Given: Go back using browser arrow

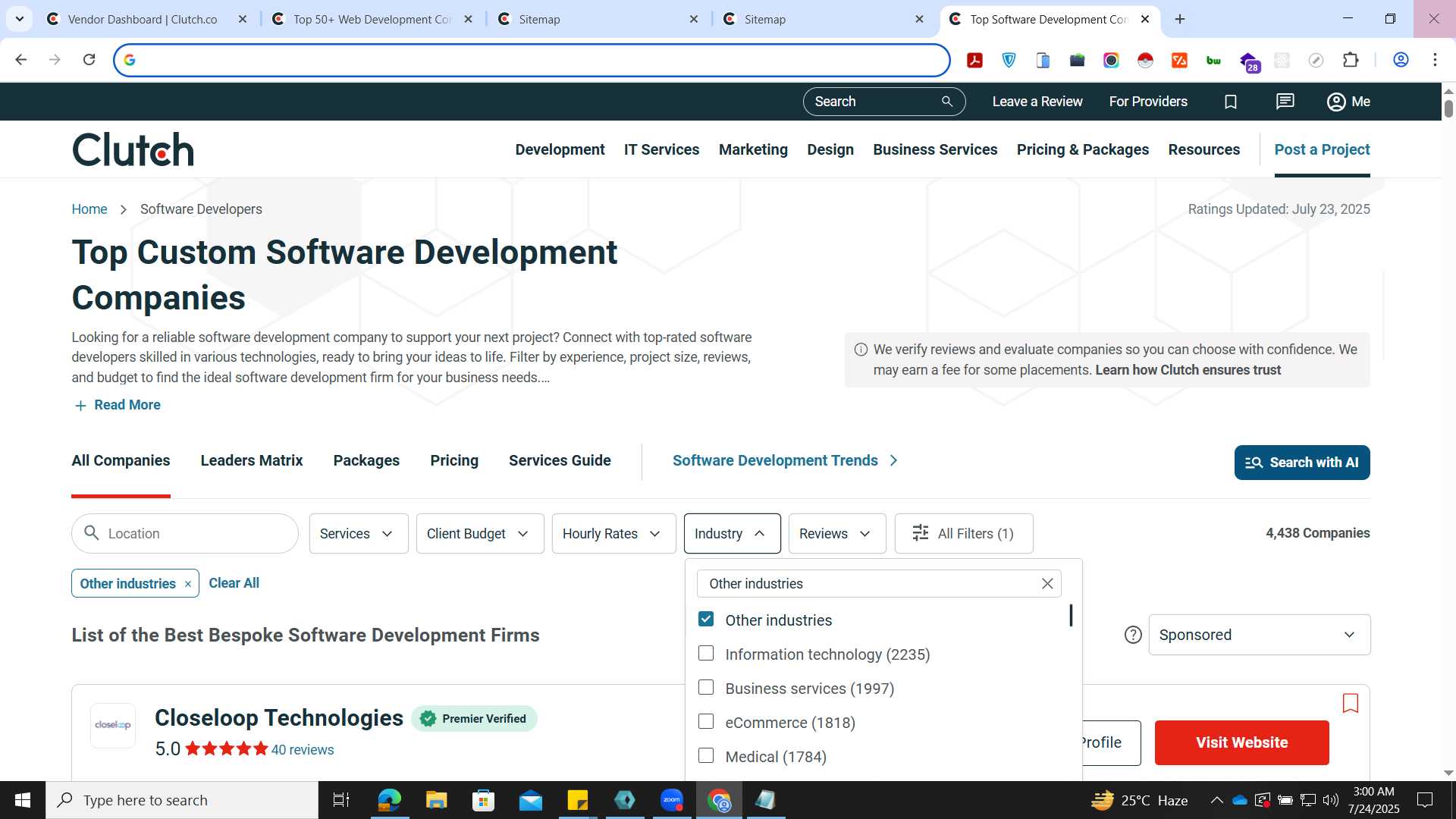Looking at the screenshot, I should click(x=20, y=60).
